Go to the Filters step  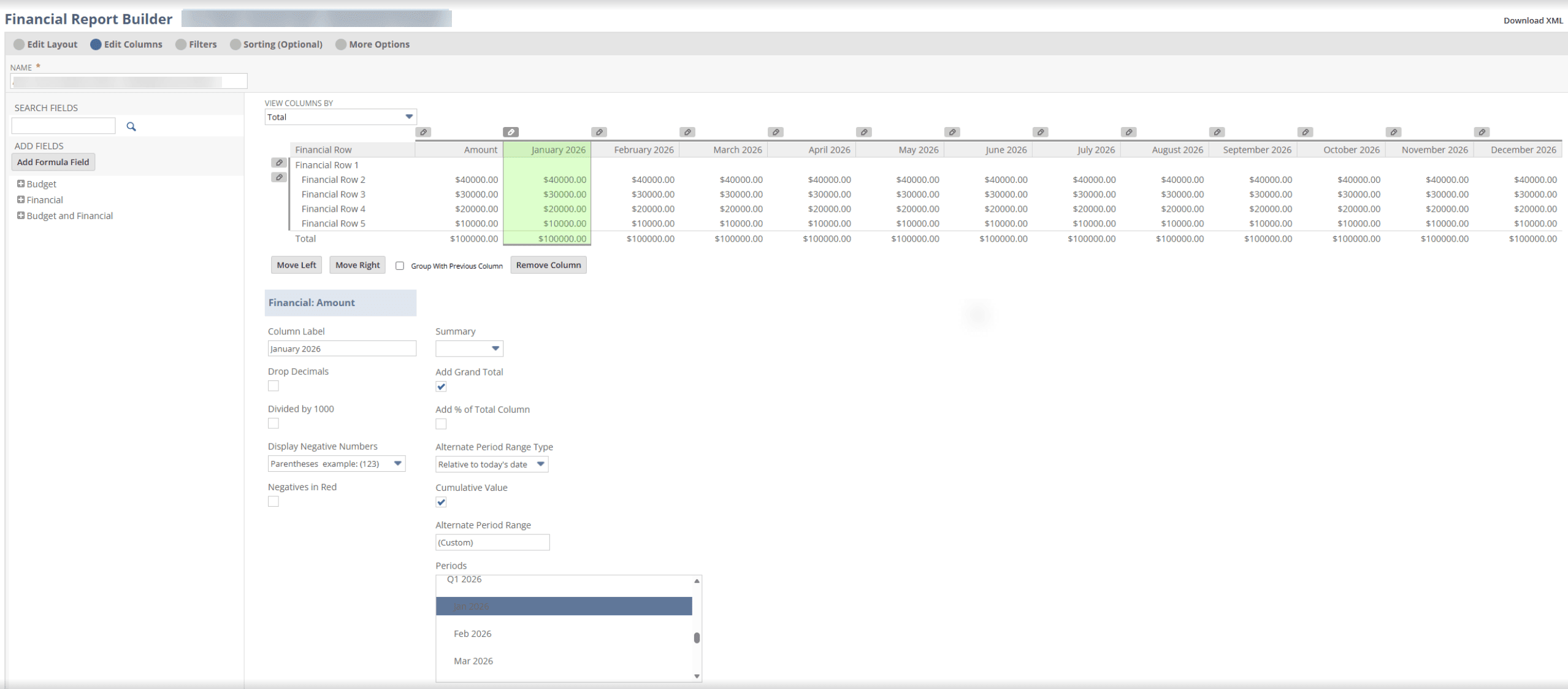point(196,44)
